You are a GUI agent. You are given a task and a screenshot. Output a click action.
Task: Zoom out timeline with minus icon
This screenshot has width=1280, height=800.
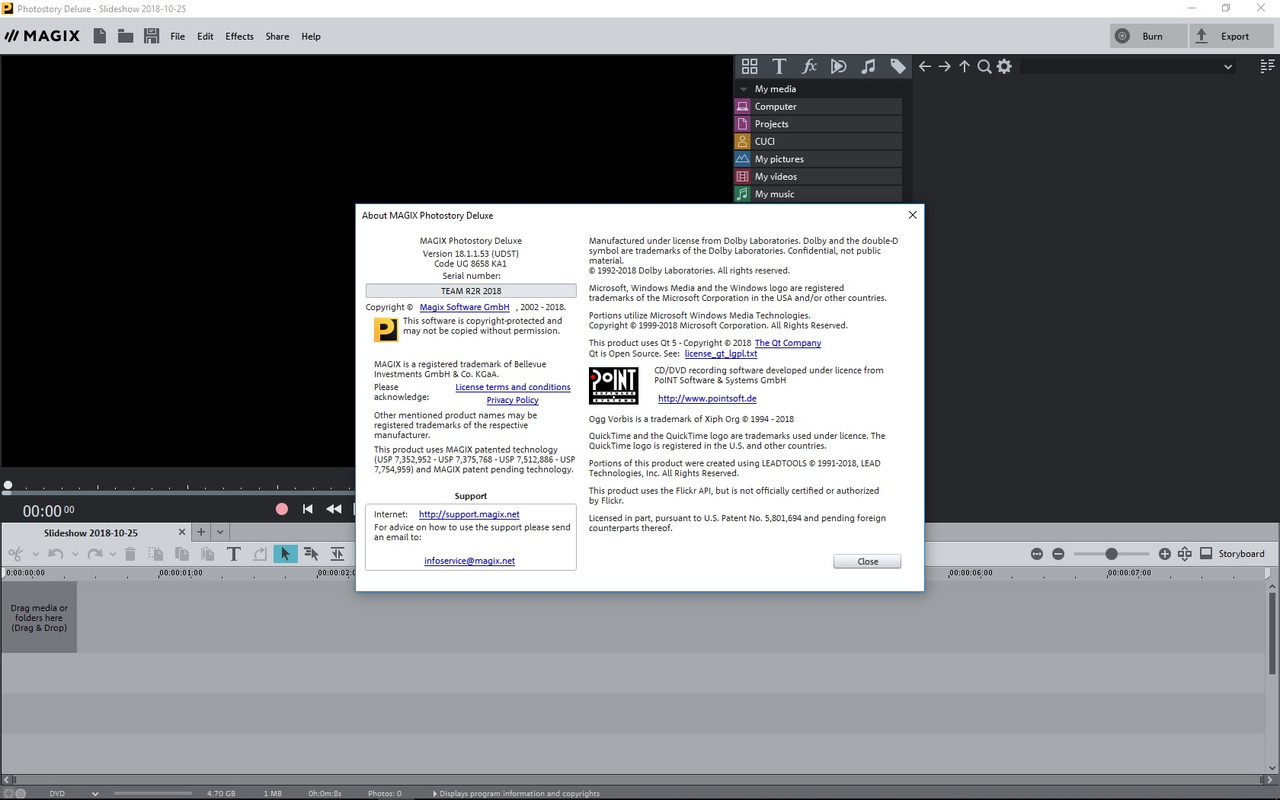[1058, 553]
